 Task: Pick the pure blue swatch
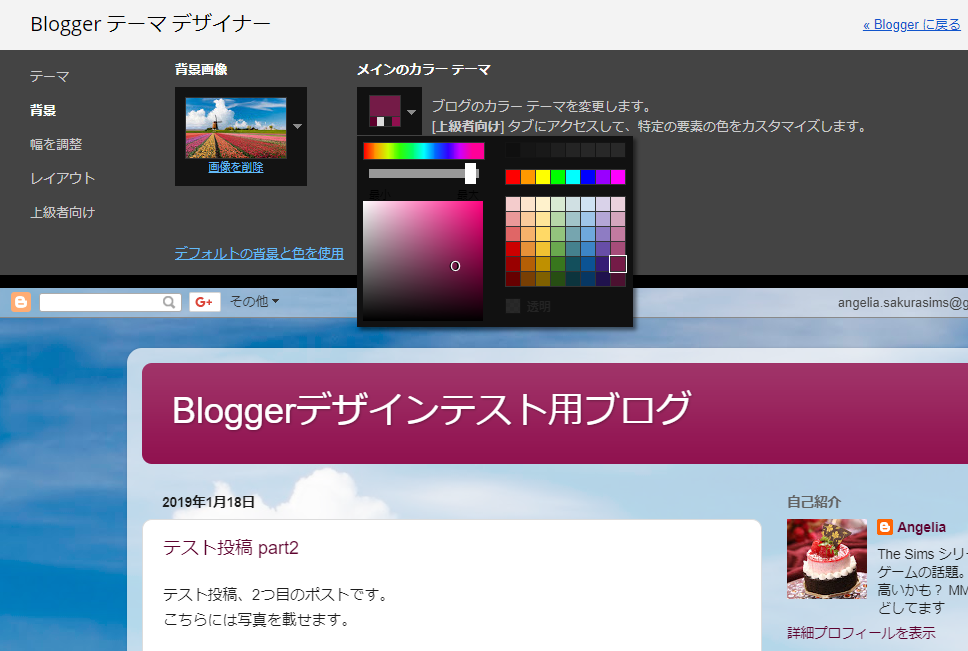(588, 177)
